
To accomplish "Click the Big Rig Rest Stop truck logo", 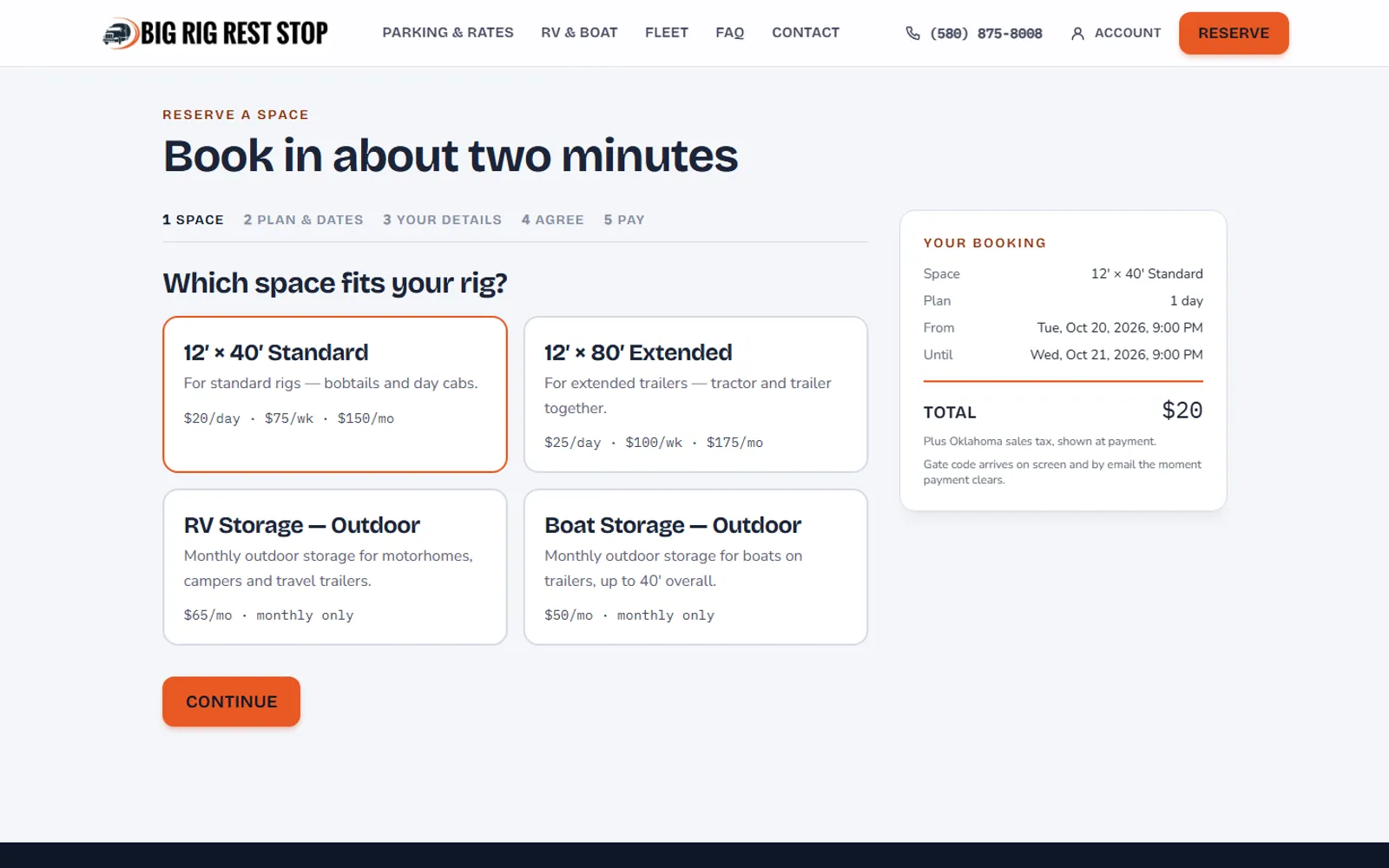I will [x=214, y=33].
